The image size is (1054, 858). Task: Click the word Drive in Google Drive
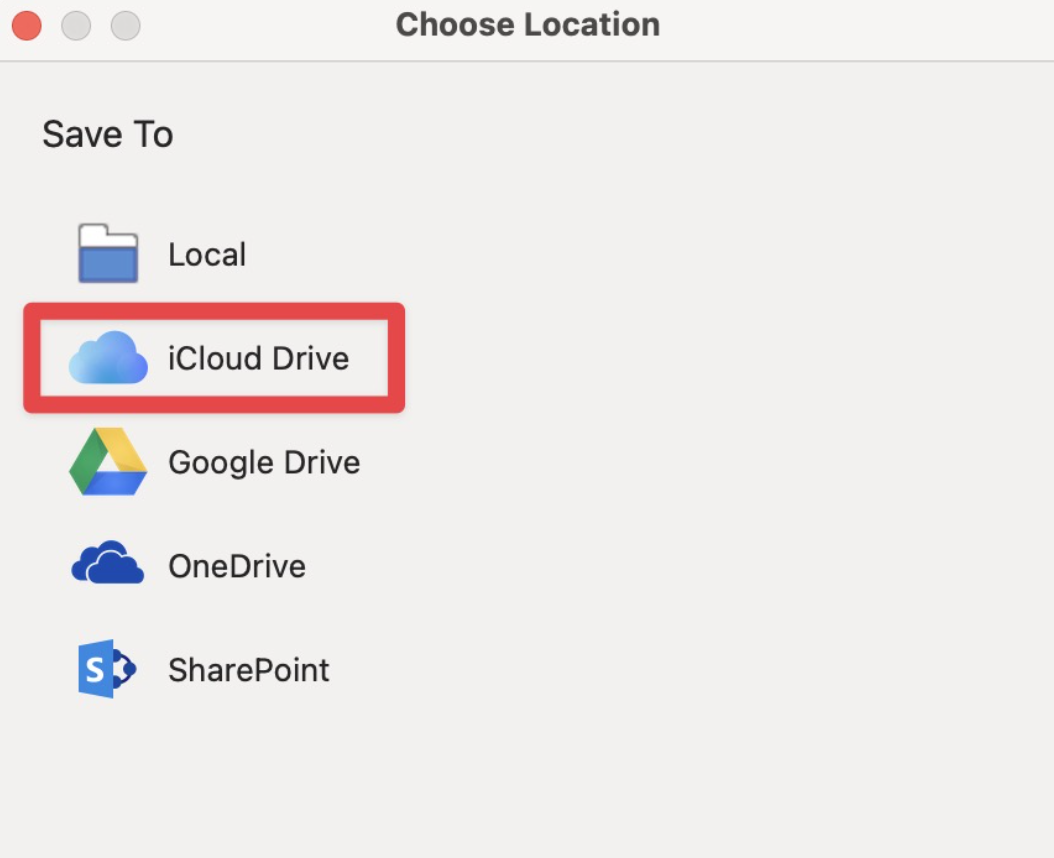tap(322, 463)
